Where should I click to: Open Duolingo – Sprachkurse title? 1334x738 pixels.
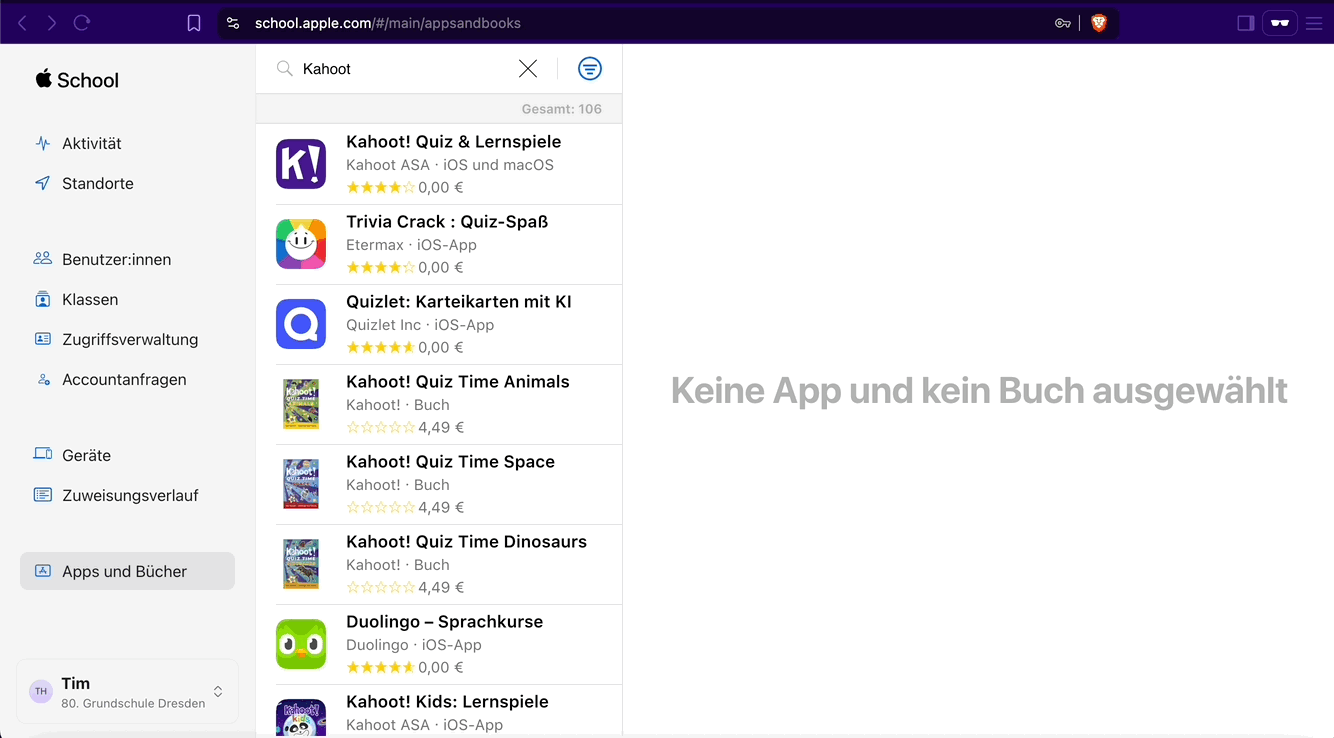click(445, 622)
